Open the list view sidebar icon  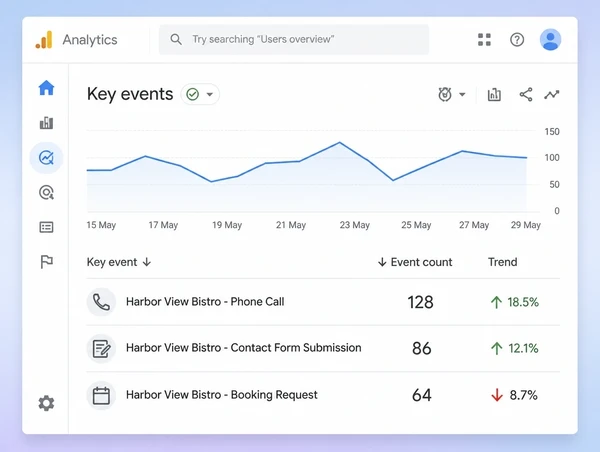point(46,227)
